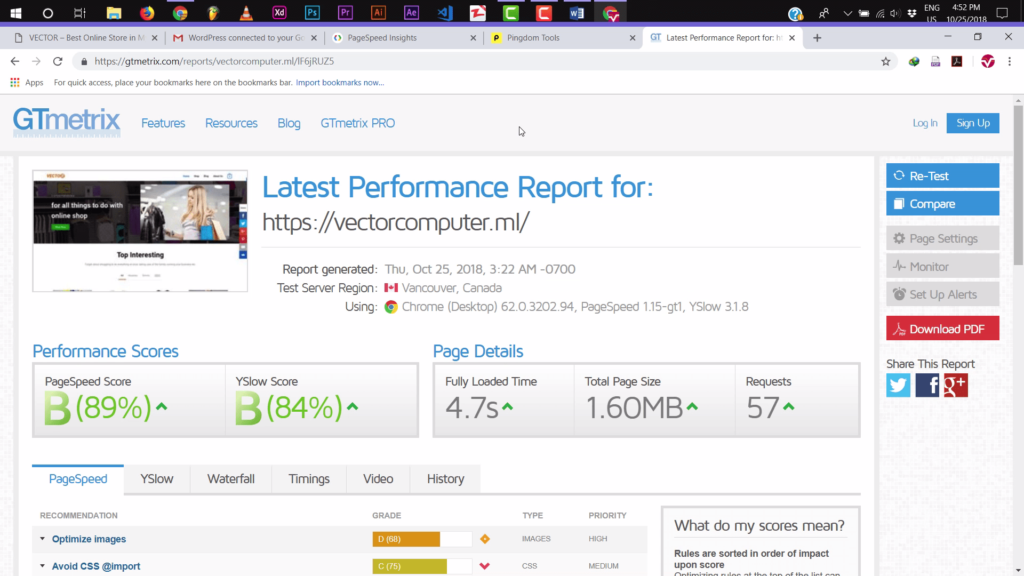Open After Effects from taskbar
This screenshot has height=576, width=1024.
[x=411, y=12]
